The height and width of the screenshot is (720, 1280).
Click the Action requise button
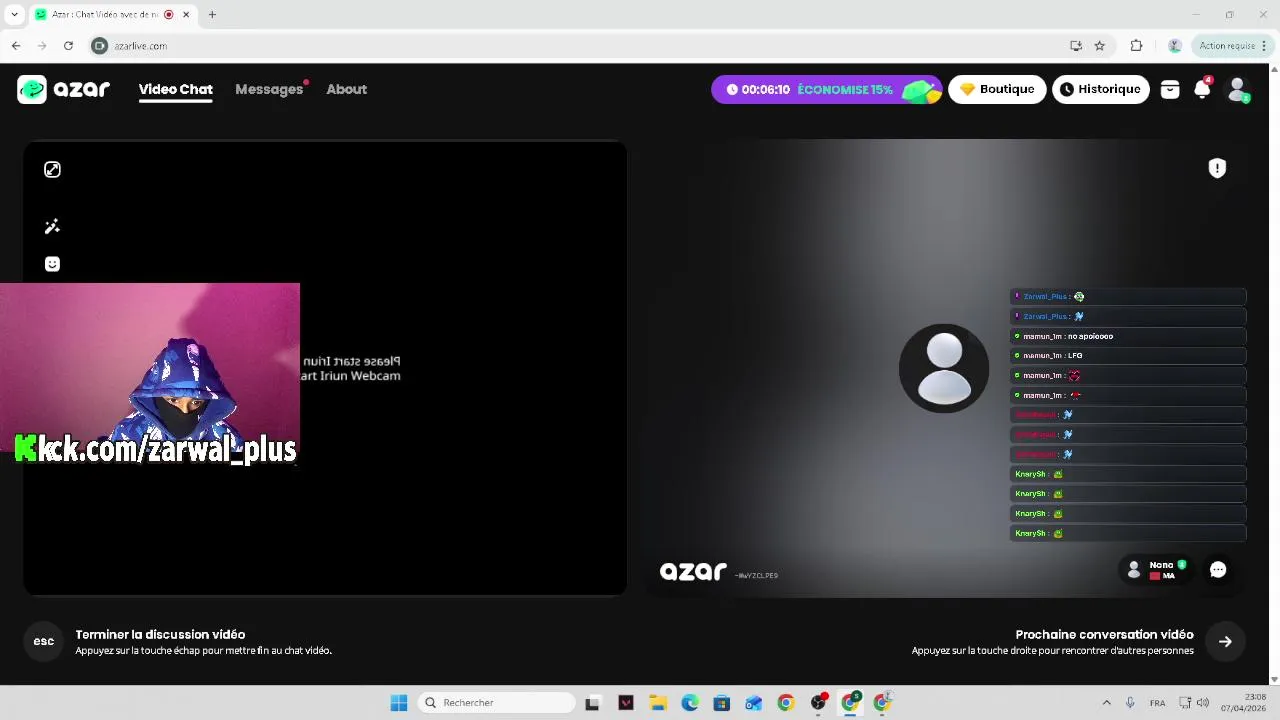click(x=1232, y=46)
